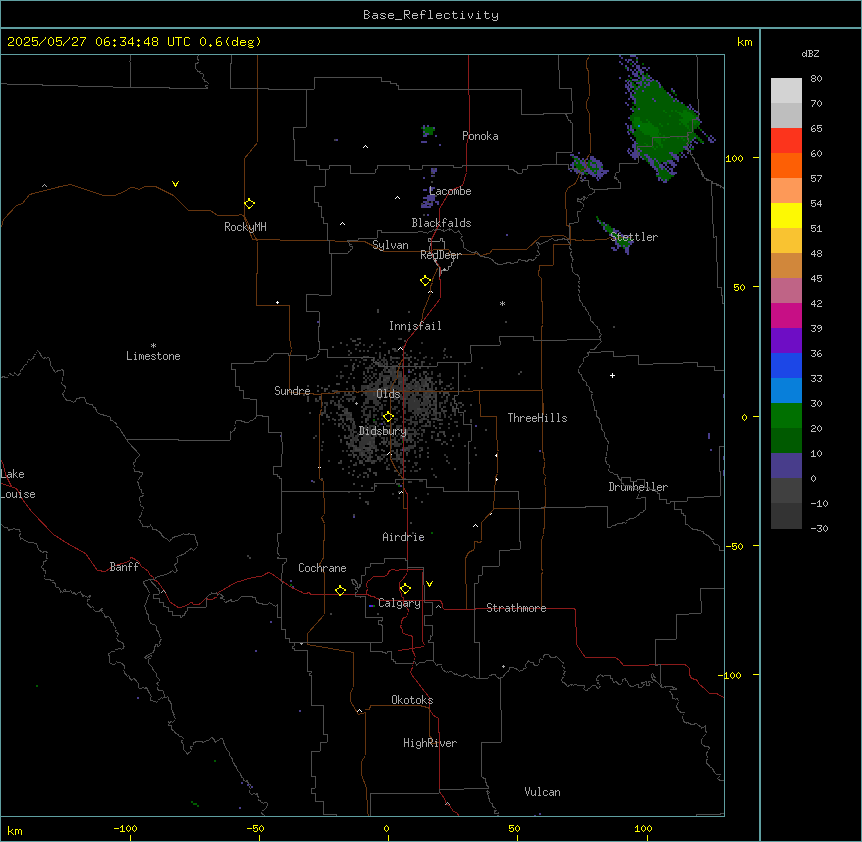Click the purple 36-39 dBZ legend swatch
Viewport: 862px width, 842px height.
click(x=786, y=341)
